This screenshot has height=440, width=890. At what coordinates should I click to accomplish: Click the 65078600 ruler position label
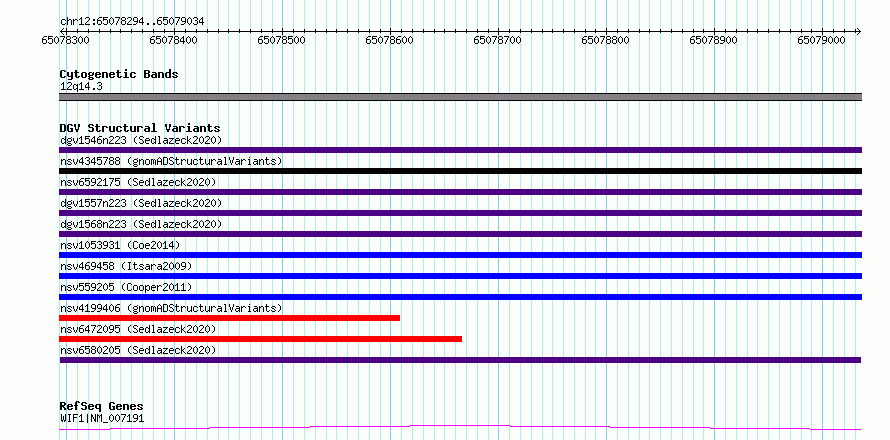[x=390, y=40]
